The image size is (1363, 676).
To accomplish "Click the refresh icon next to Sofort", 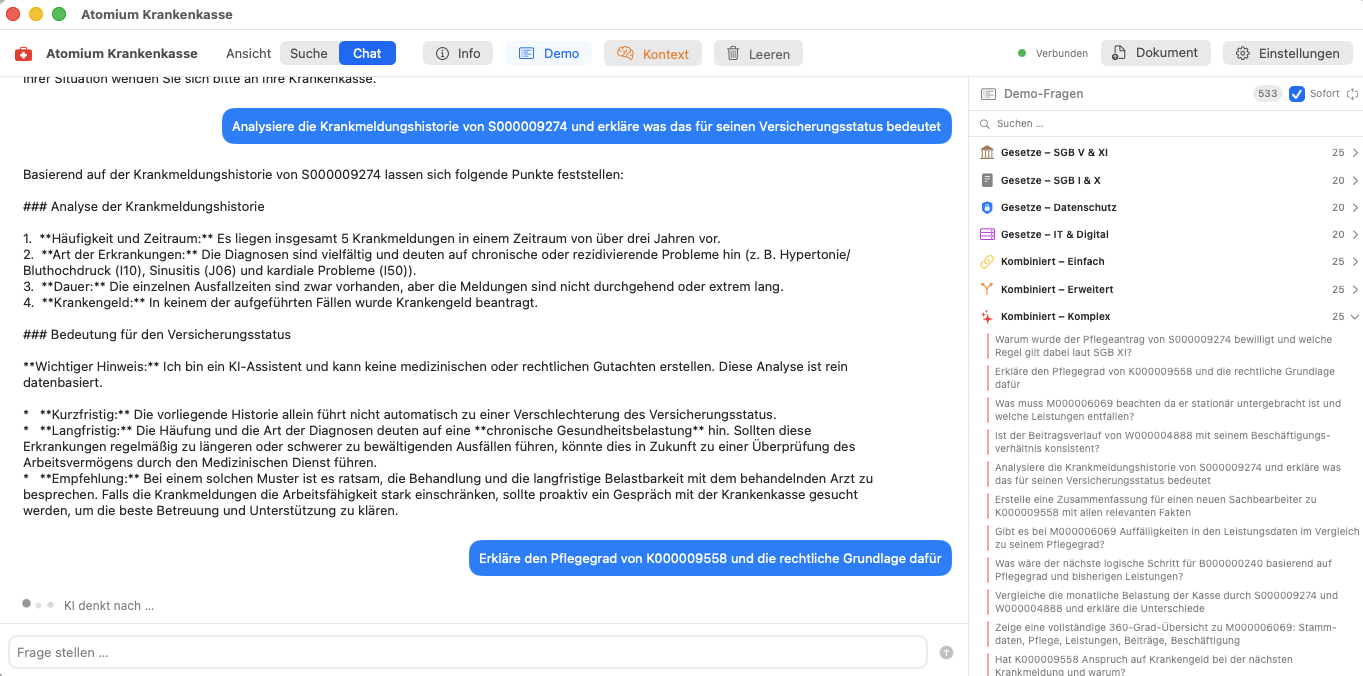I will pos(1353,94).
